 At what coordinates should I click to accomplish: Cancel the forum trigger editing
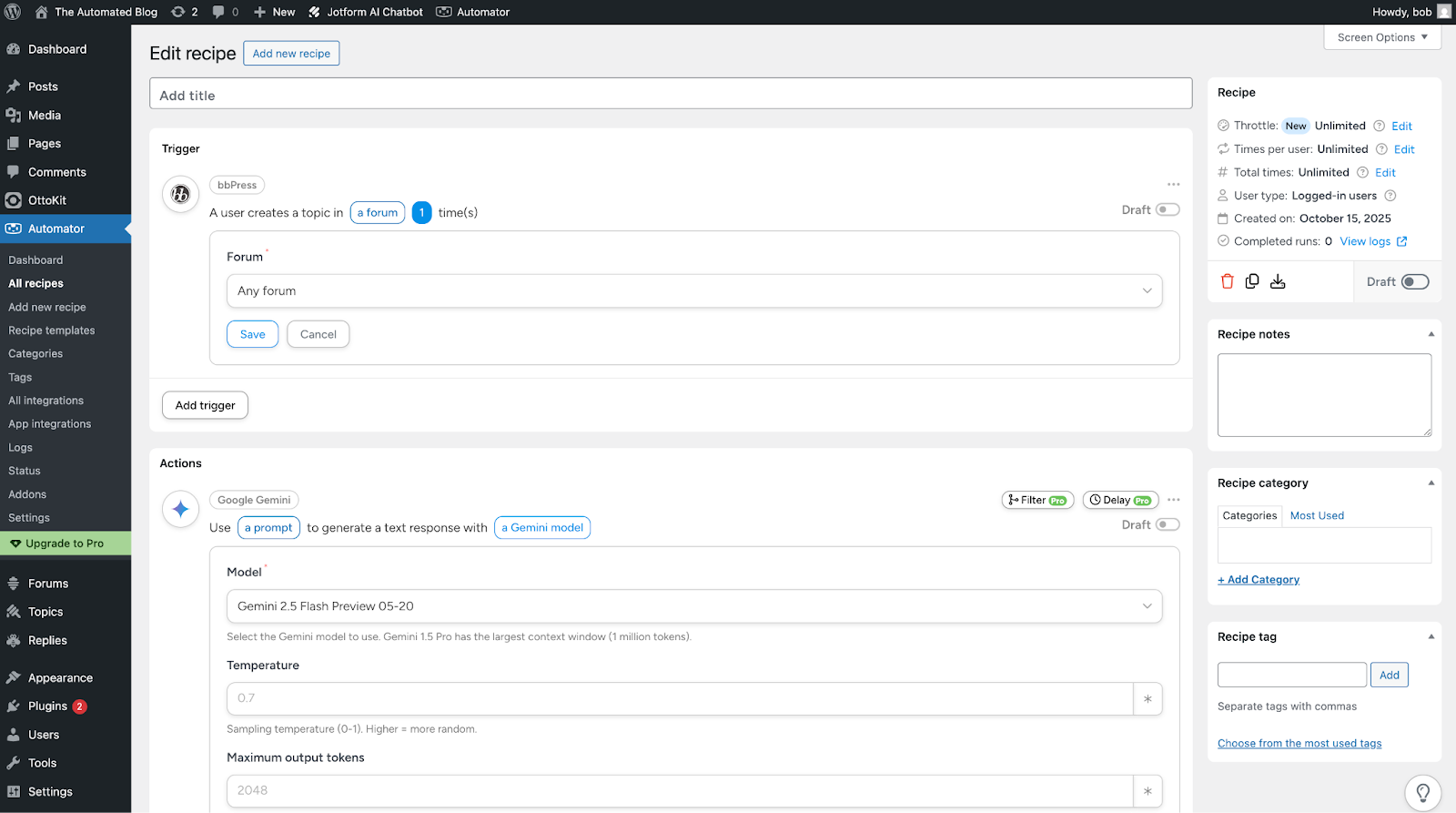click(x=318, y=334)
